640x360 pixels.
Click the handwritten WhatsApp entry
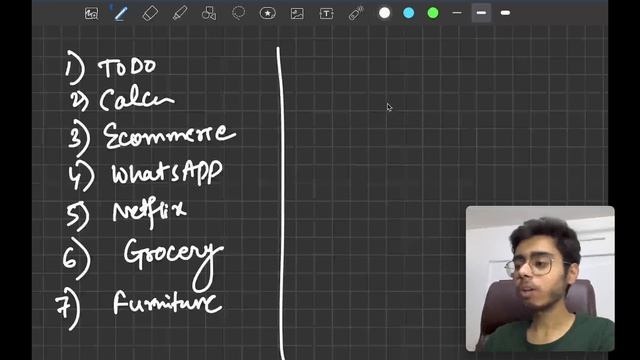167,173
